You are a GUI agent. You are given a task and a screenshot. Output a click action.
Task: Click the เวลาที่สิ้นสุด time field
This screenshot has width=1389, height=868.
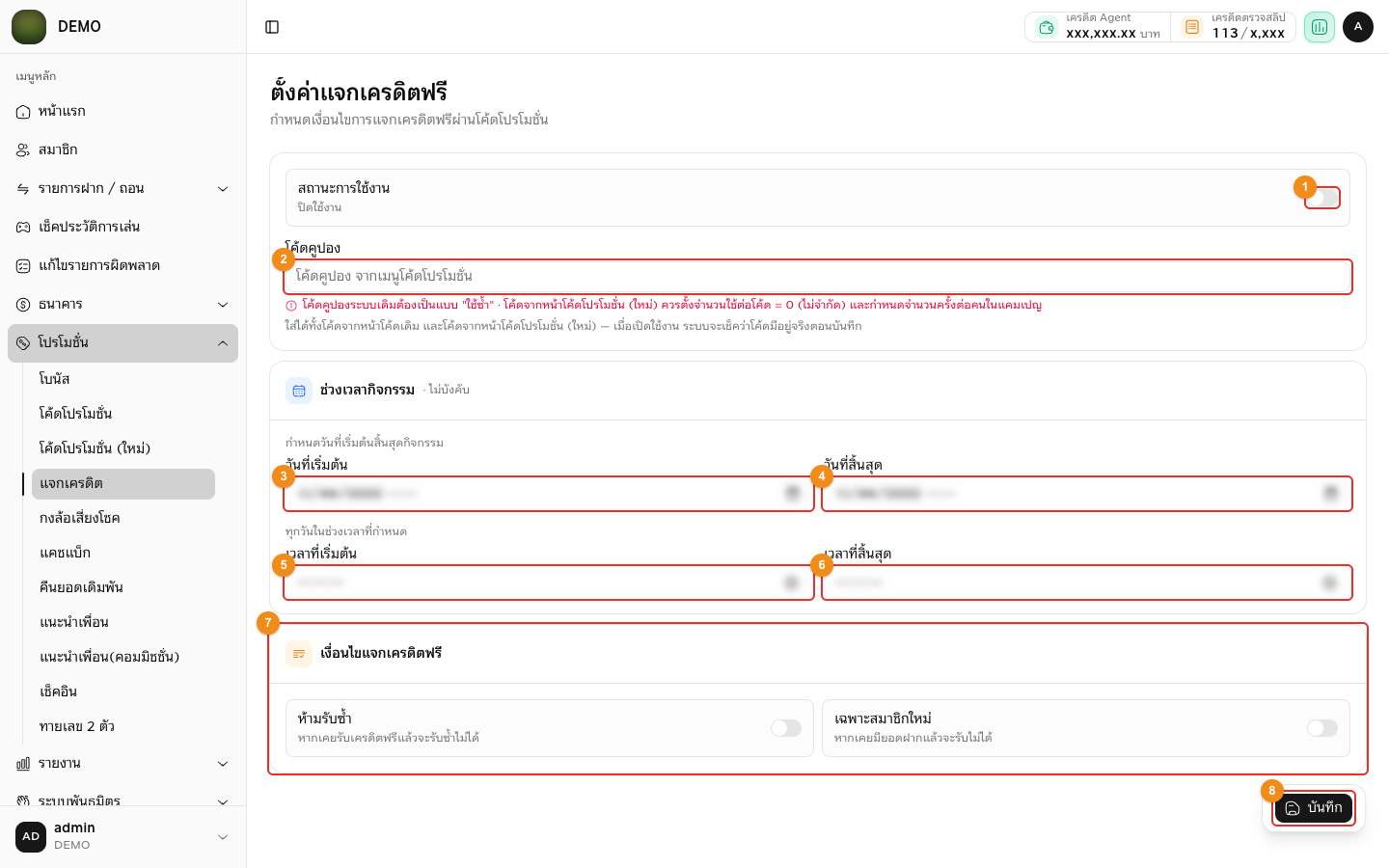tap(1087, 583)
